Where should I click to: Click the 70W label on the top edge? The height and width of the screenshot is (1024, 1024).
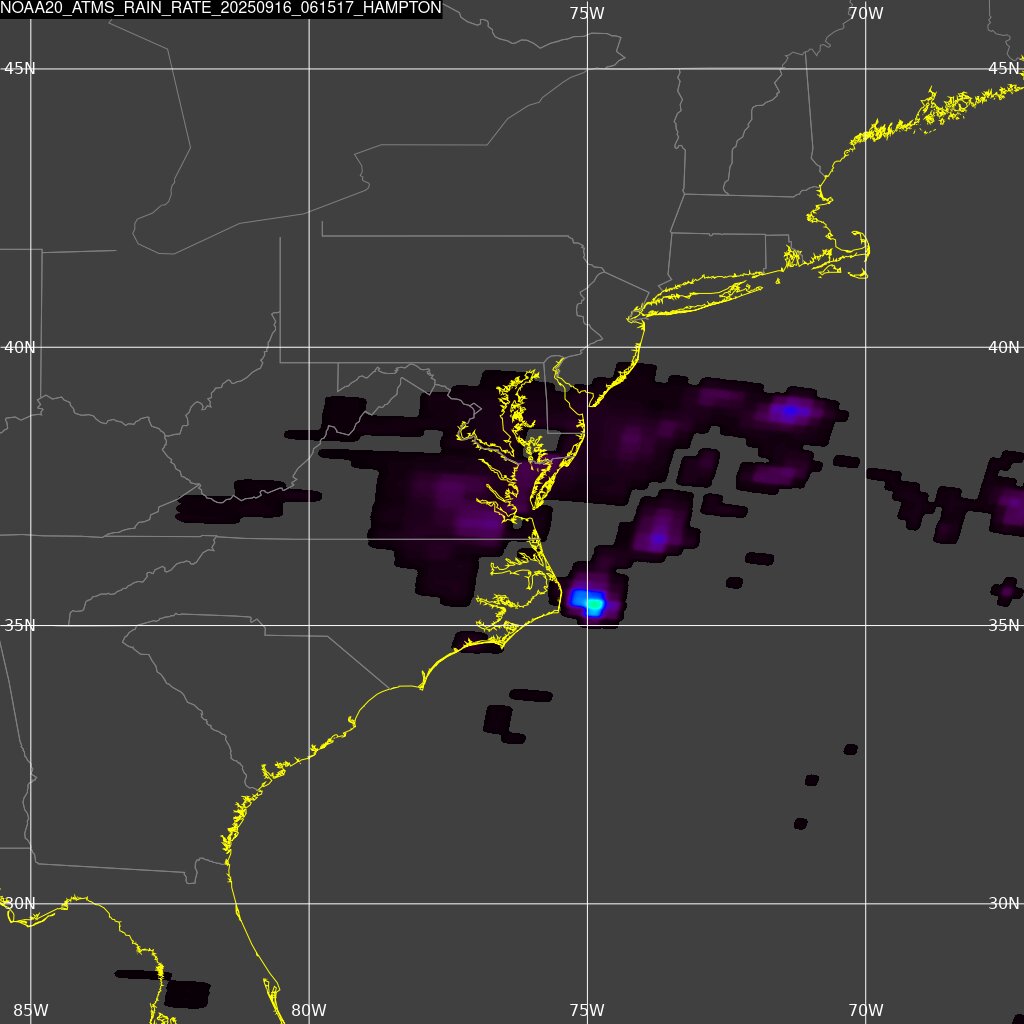point(866,13)
